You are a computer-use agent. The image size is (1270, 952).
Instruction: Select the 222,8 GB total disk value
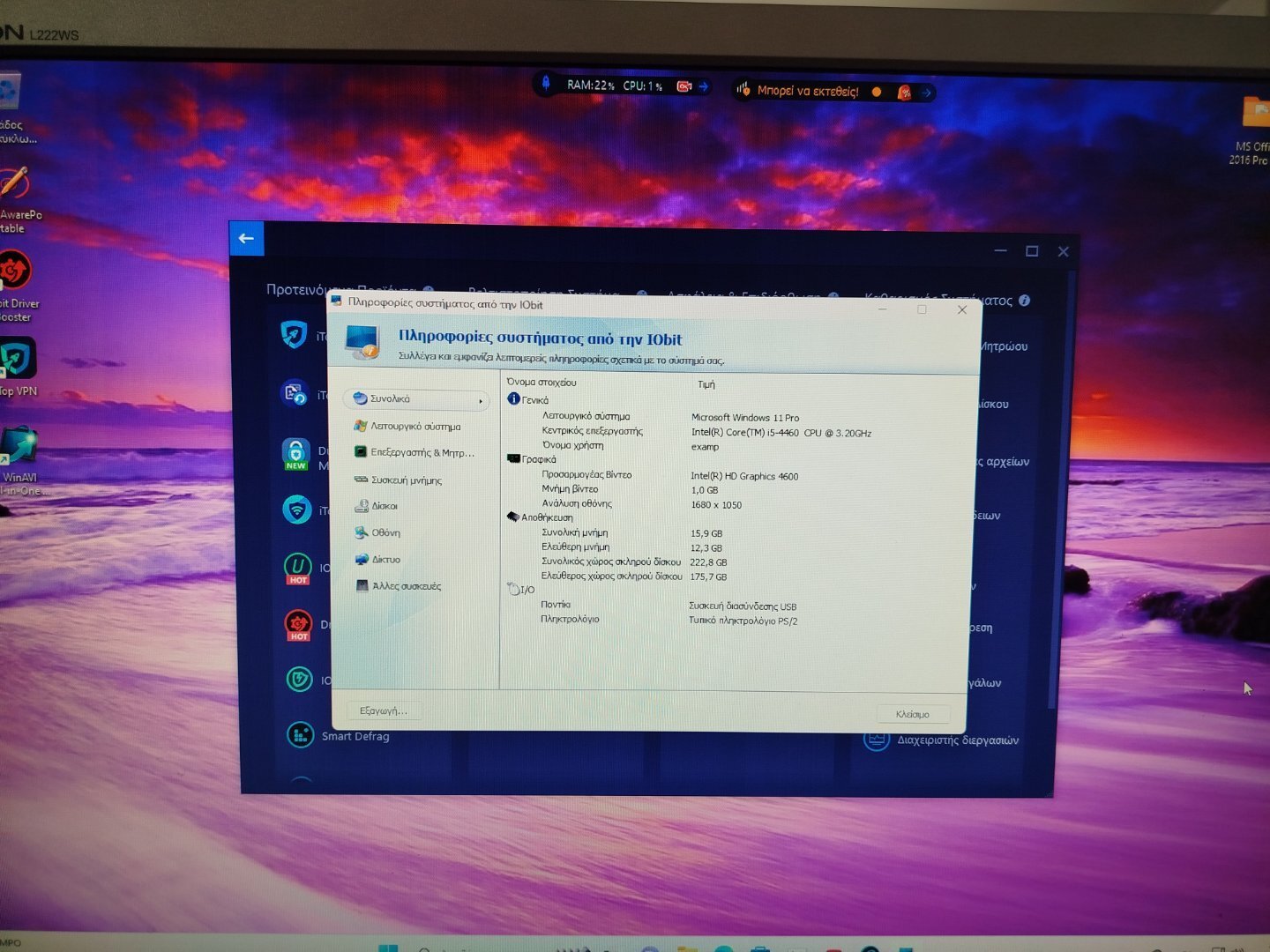point(708,562)
